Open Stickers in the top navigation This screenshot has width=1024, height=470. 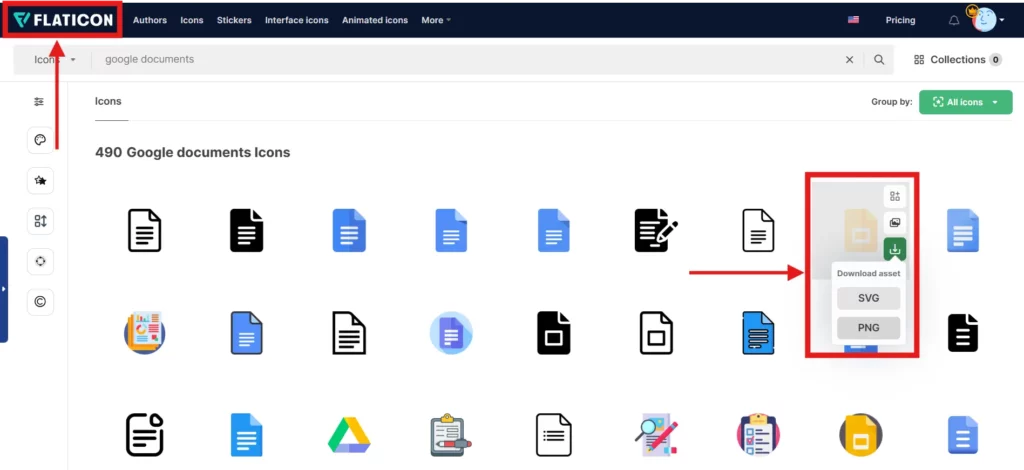234,20
